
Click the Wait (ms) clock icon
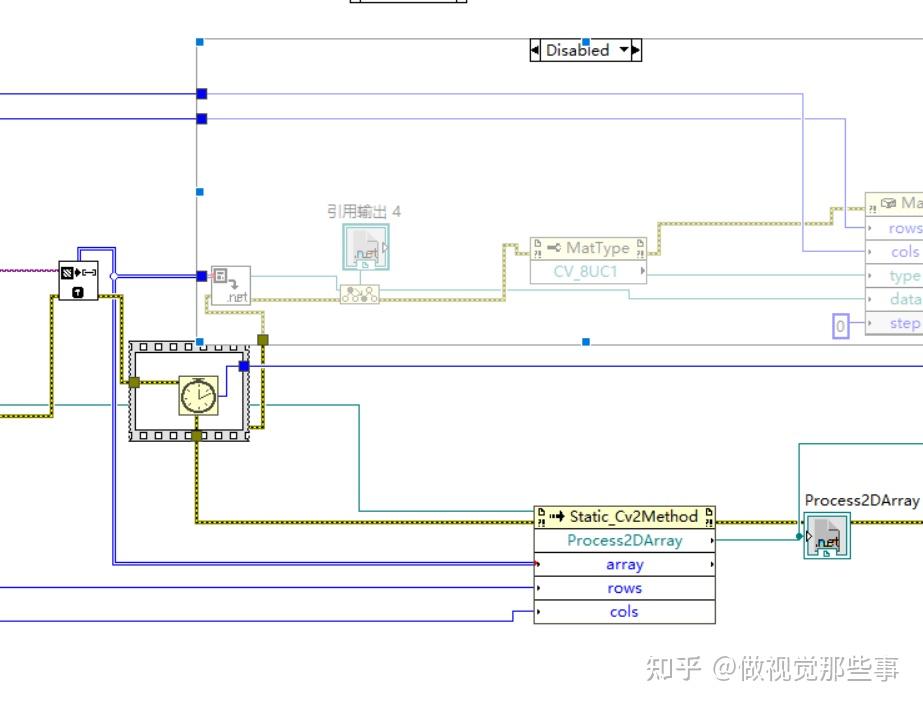(x=197, y=395)
